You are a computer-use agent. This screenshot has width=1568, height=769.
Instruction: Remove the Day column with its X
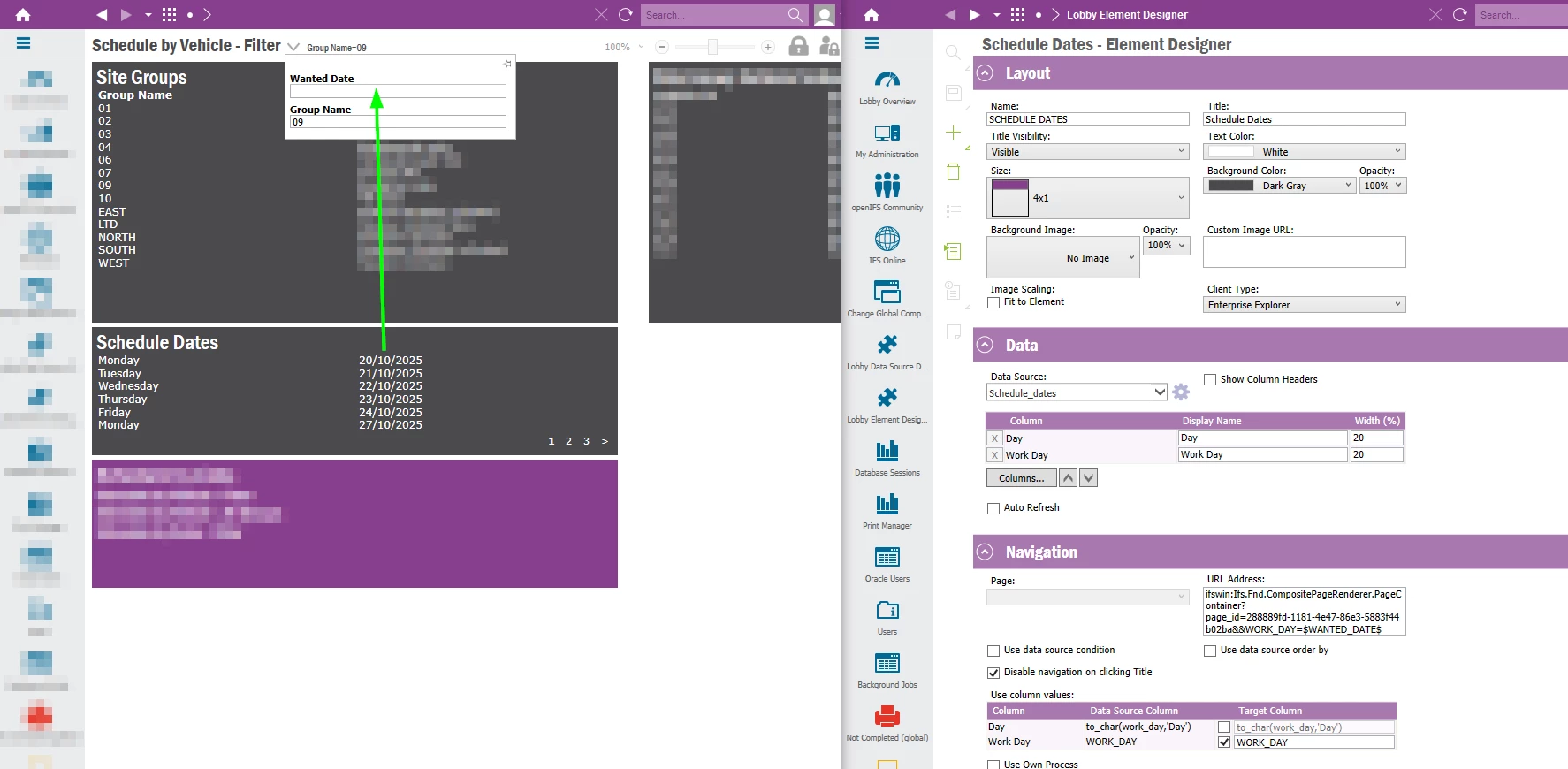coord(994,438)
